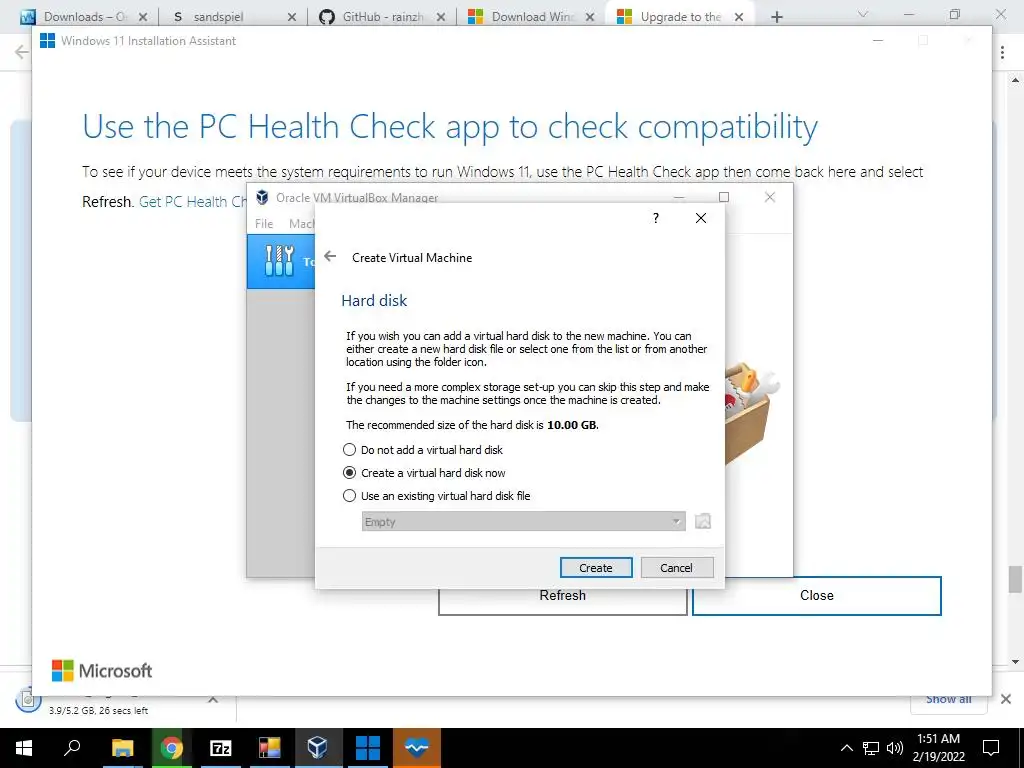
Task: Open the Get PC Health Check link
Action: coord(193,202)
